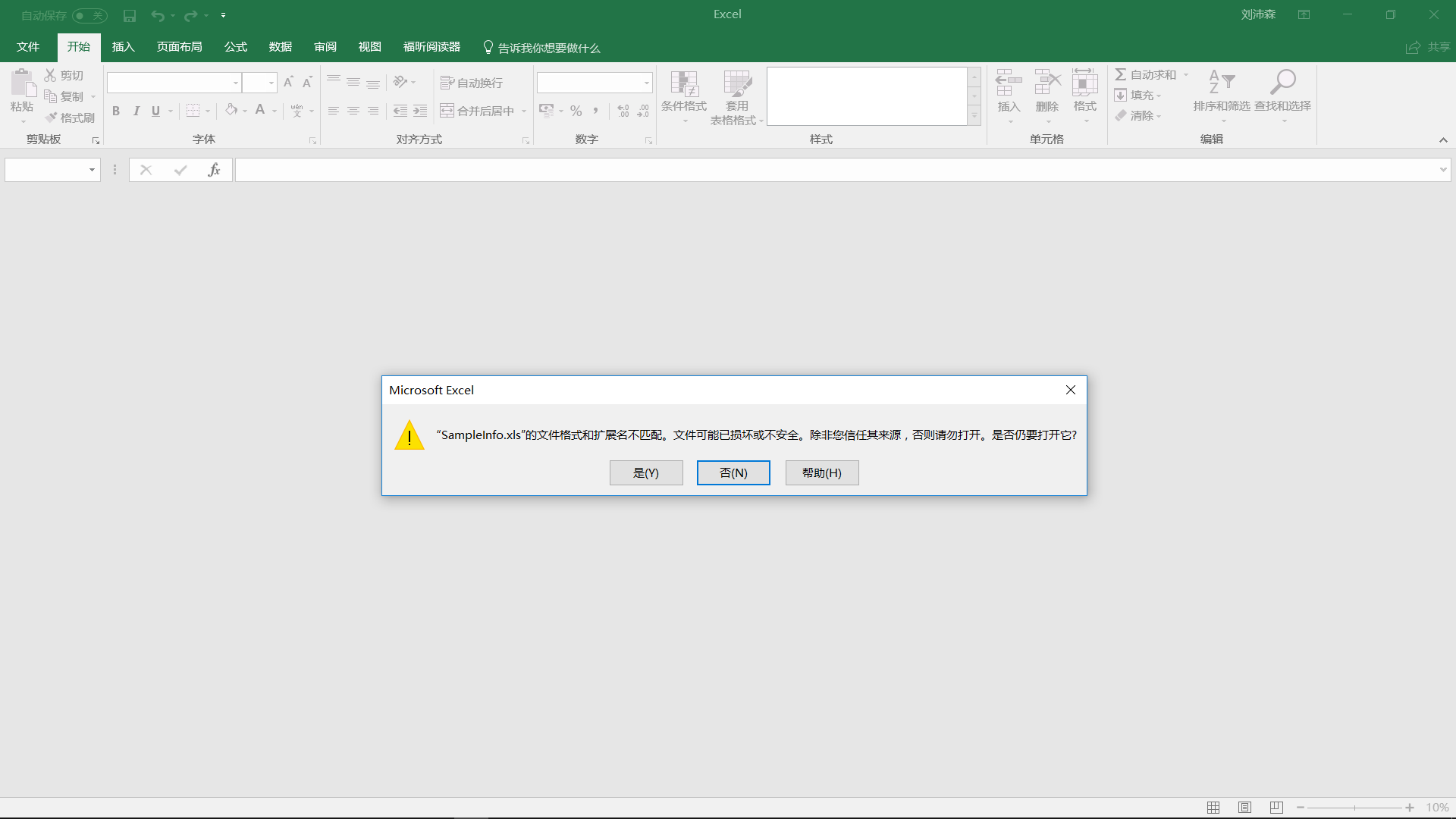Click the font color A icon
Image resolution: width=1456 pixels, height=819 pixels.
coord(260,110)
